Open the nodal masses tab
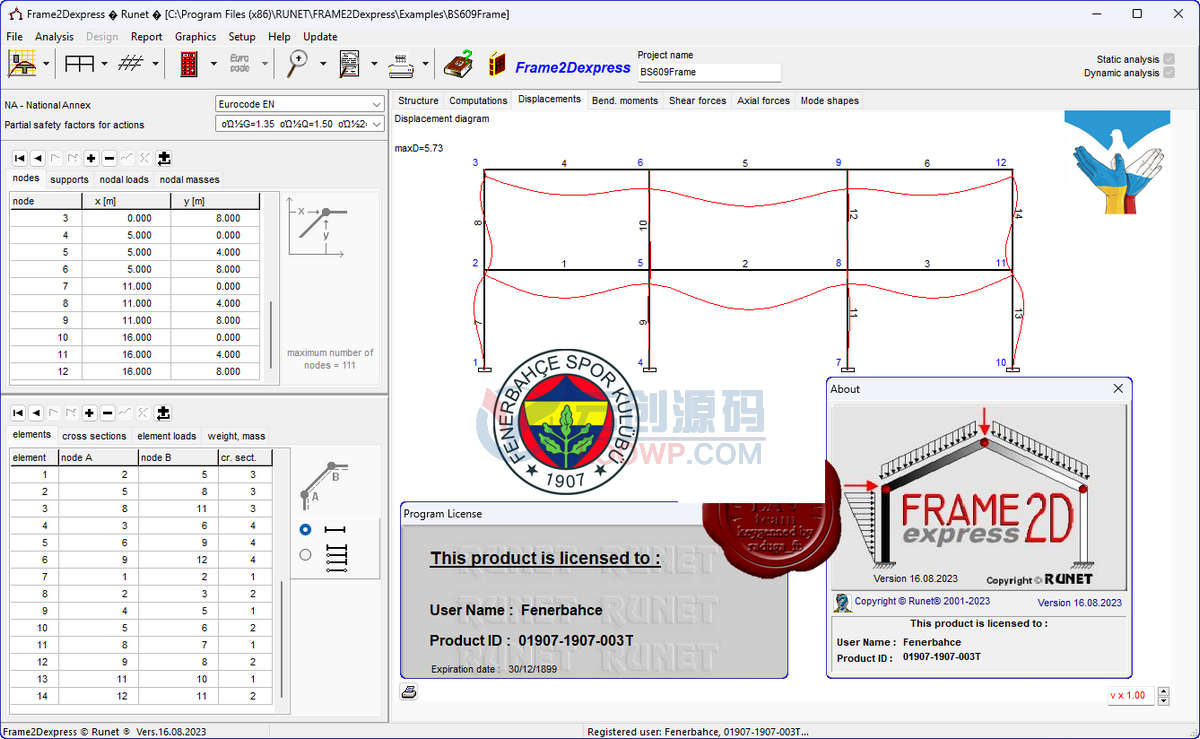This screenshot has width=1200, height=739. (x=189, y=180)
